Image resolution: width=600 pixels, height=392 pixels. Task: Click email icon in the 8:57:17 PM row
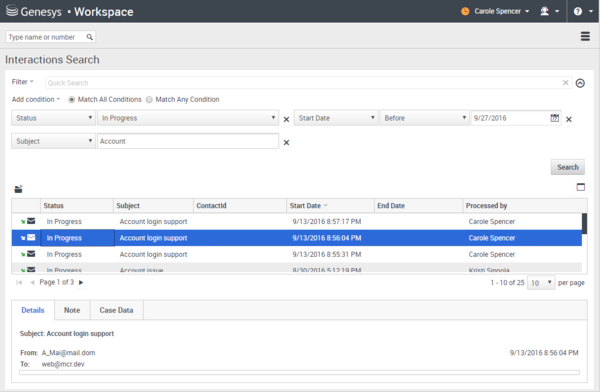[x=31, y=221]
